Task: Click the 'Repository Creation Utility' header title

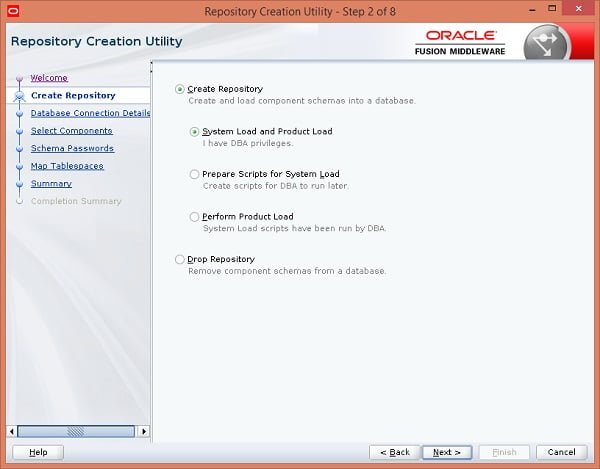Action: pyautogui.click(x=96, y=41)
